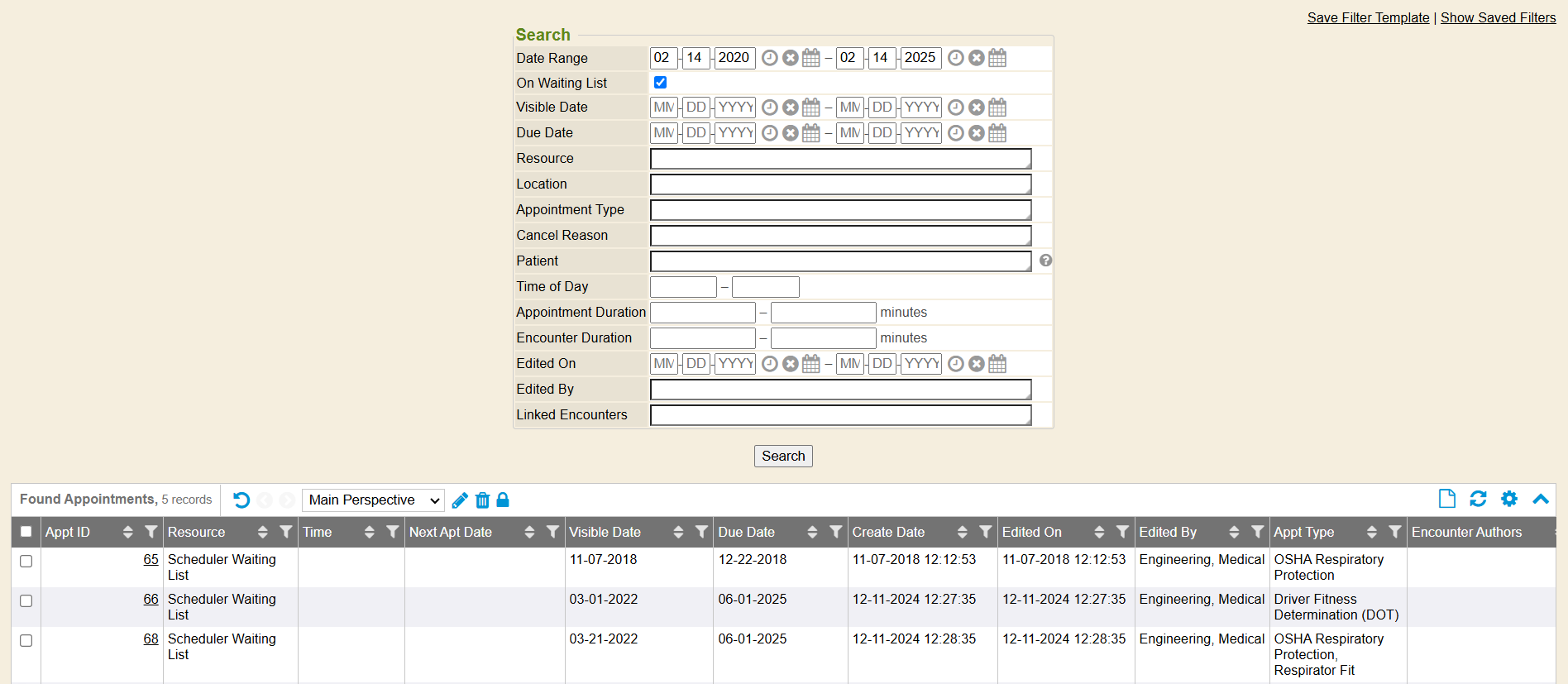
Task: Click the undo reset arrow icon
Action: (241, 500)
